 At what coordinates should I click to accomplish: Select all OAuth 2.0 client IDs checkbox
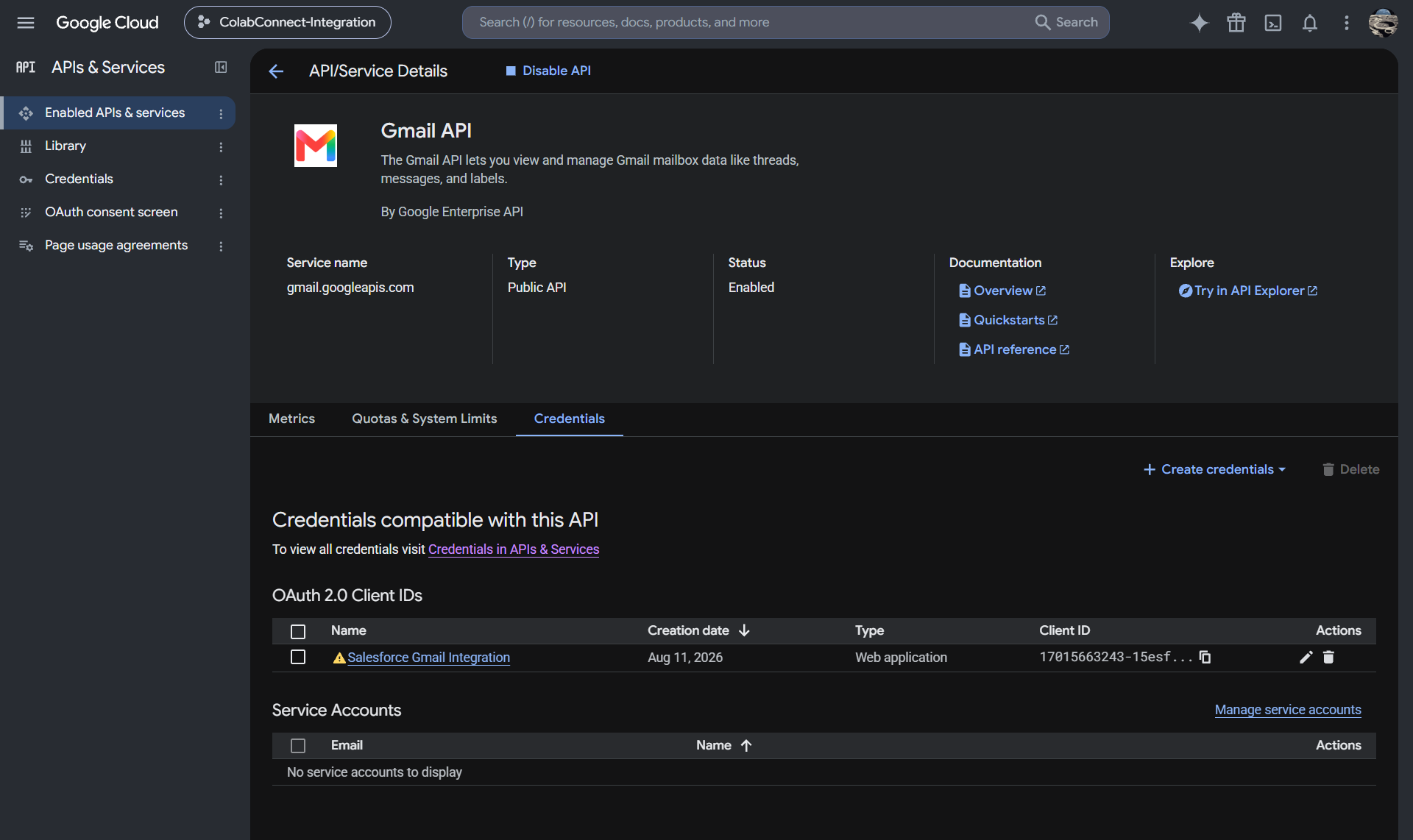[x=298, y=631]
